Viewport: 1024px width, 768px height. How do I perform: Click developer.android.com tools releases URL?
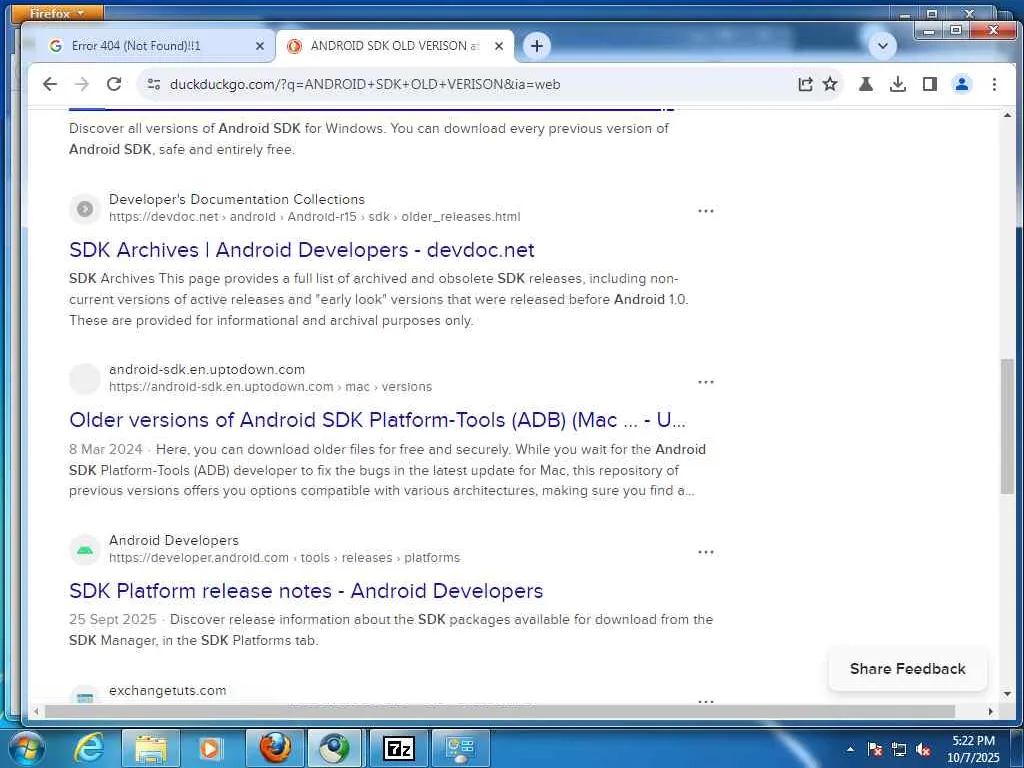(x=285, y=558)
